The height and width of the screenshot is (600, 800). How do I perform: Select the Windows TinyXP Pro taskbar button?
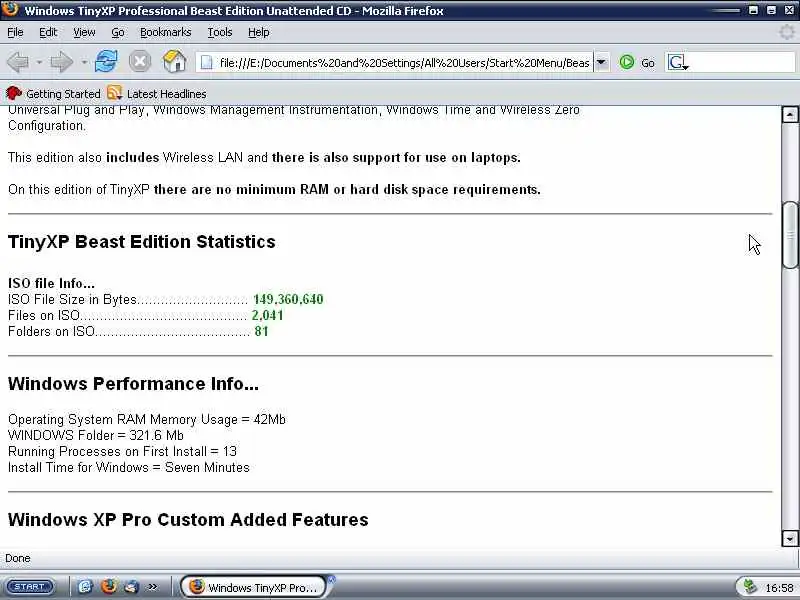pyautogui.click(x=253, y=587)
